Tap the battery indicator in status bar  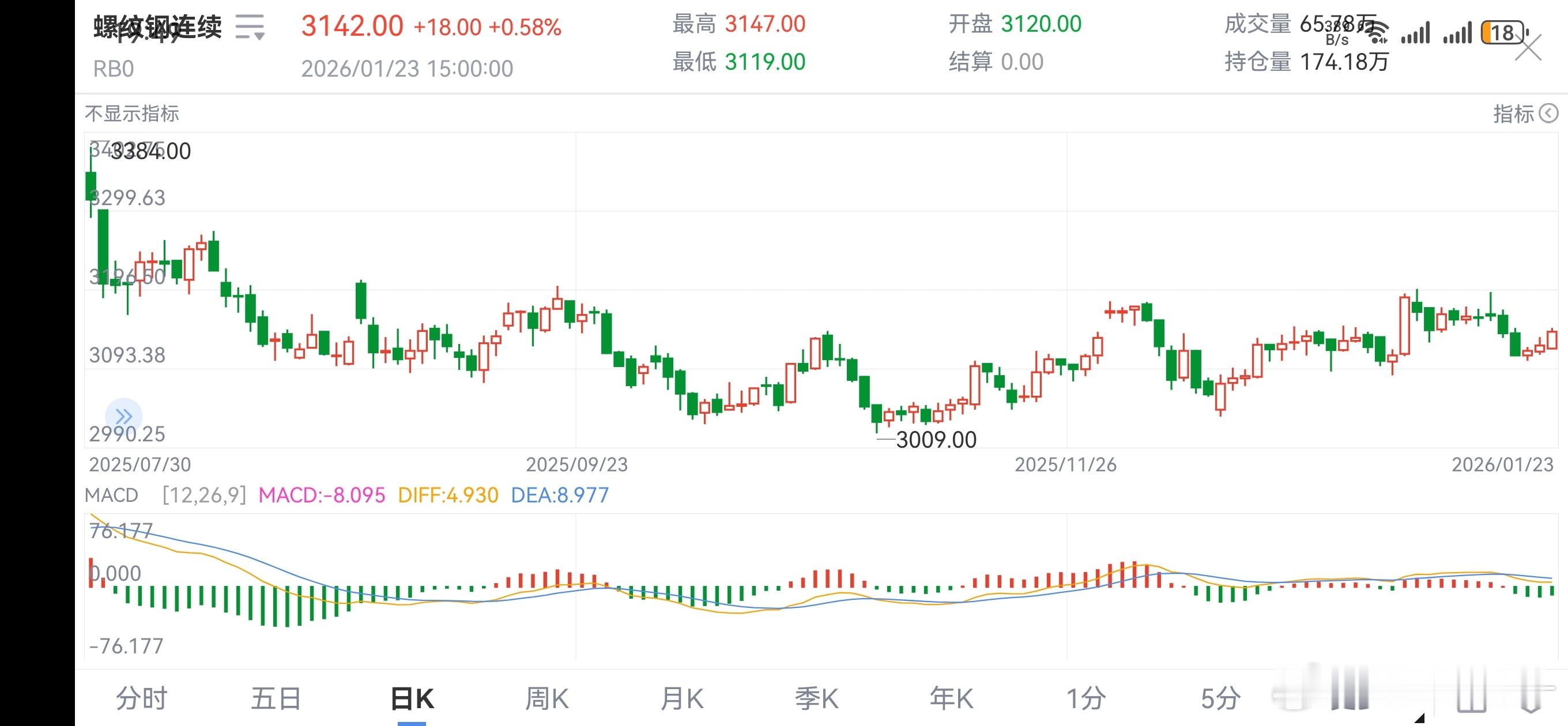pos(1503,32)
